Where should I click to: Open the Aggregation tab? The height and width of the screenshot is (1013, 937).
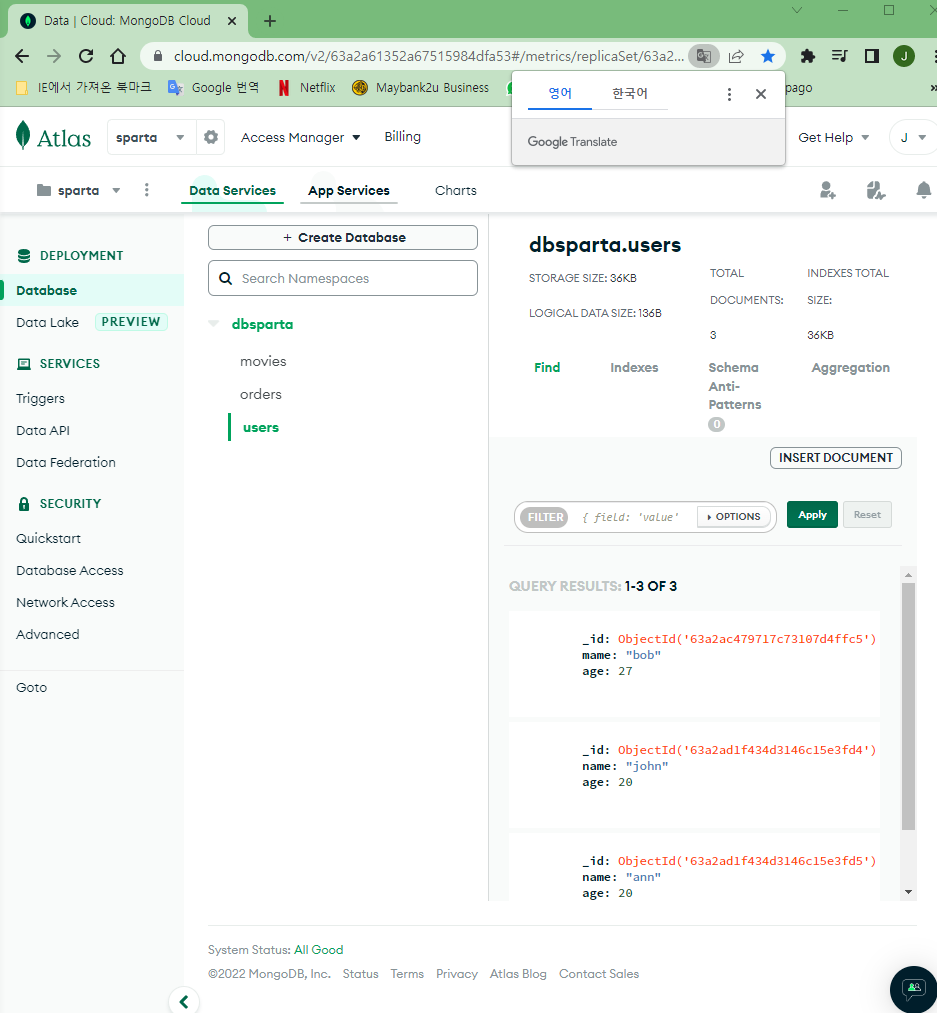point(850,367)
